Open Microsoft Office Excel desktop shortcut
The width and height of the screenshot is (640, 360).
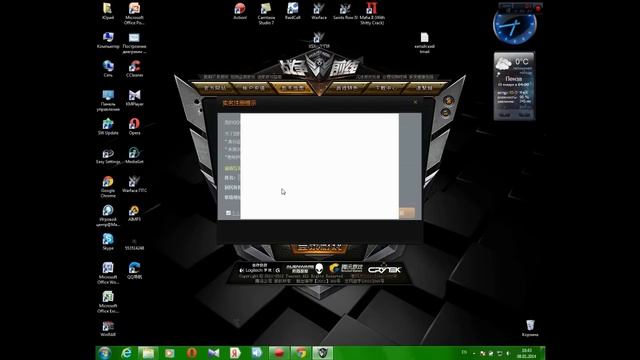click(108, 302)
